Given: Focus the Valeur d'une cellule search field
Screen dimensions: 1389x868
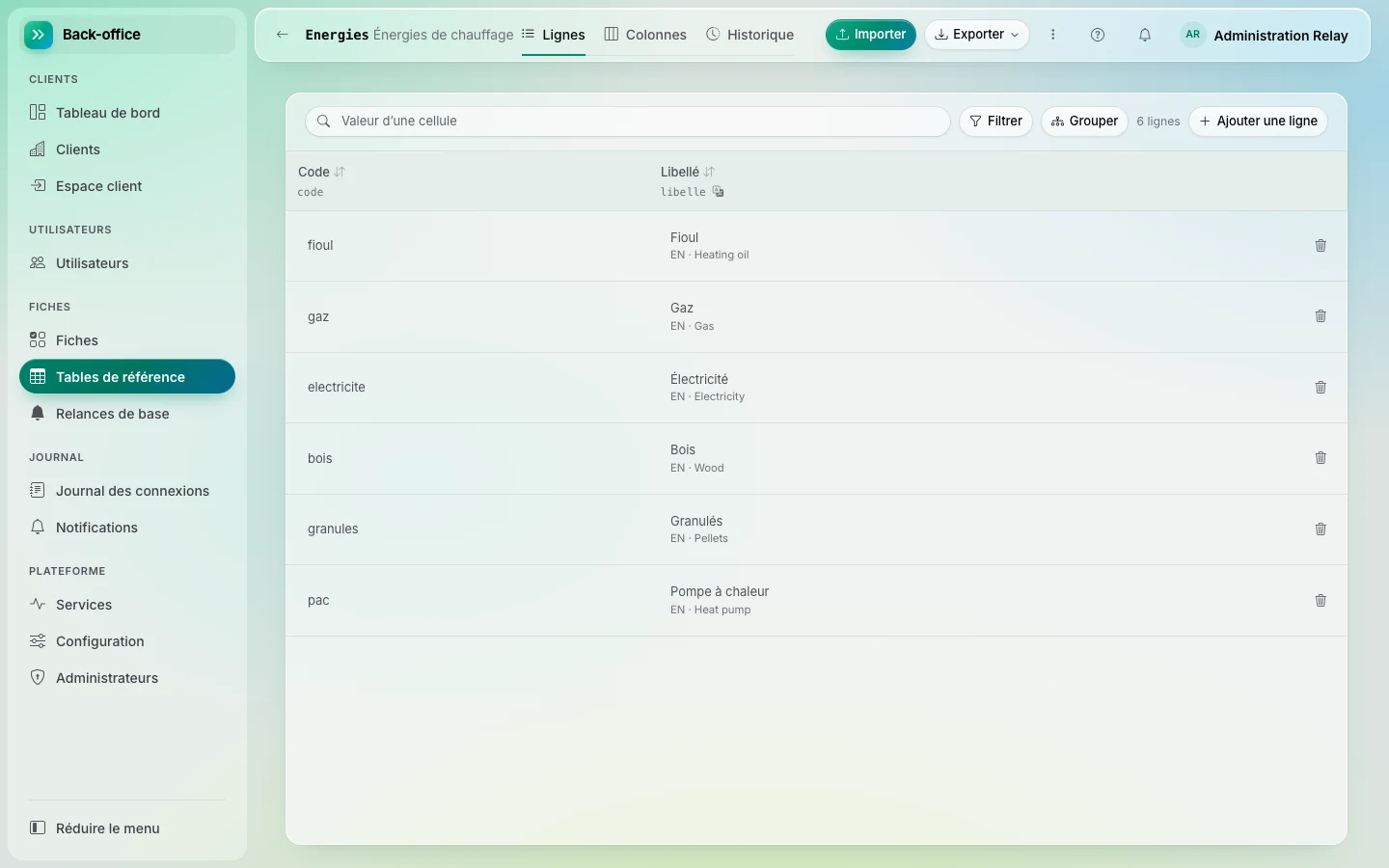Looking at the screenshot, I should click(x=628, y=122).
